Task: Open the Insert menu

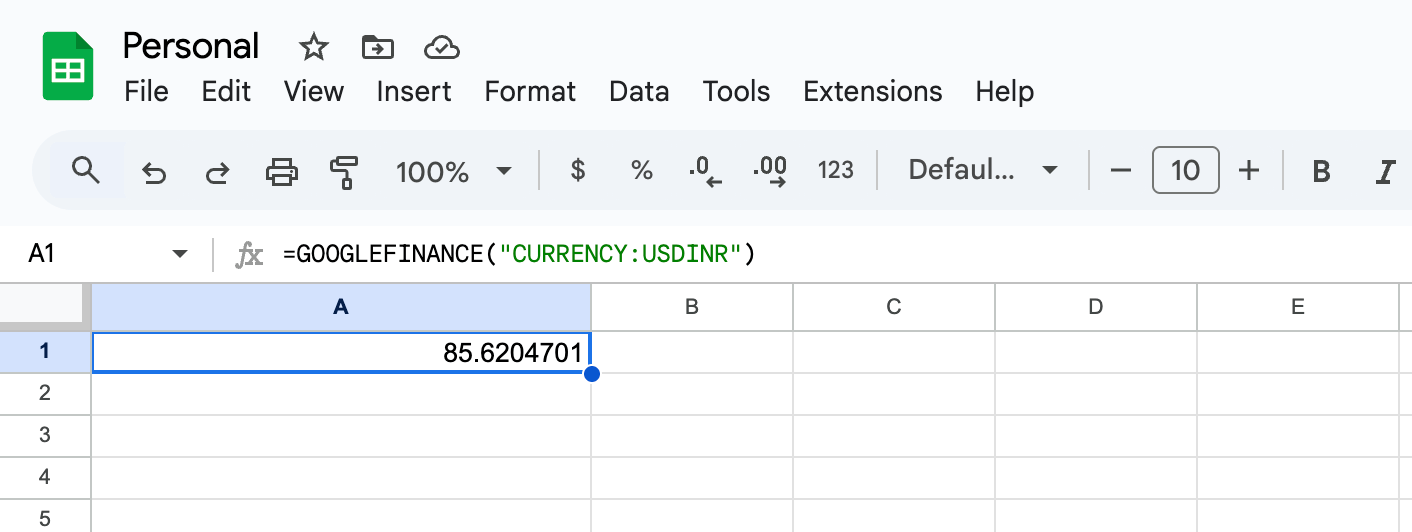Action: [x=414, y=92]
